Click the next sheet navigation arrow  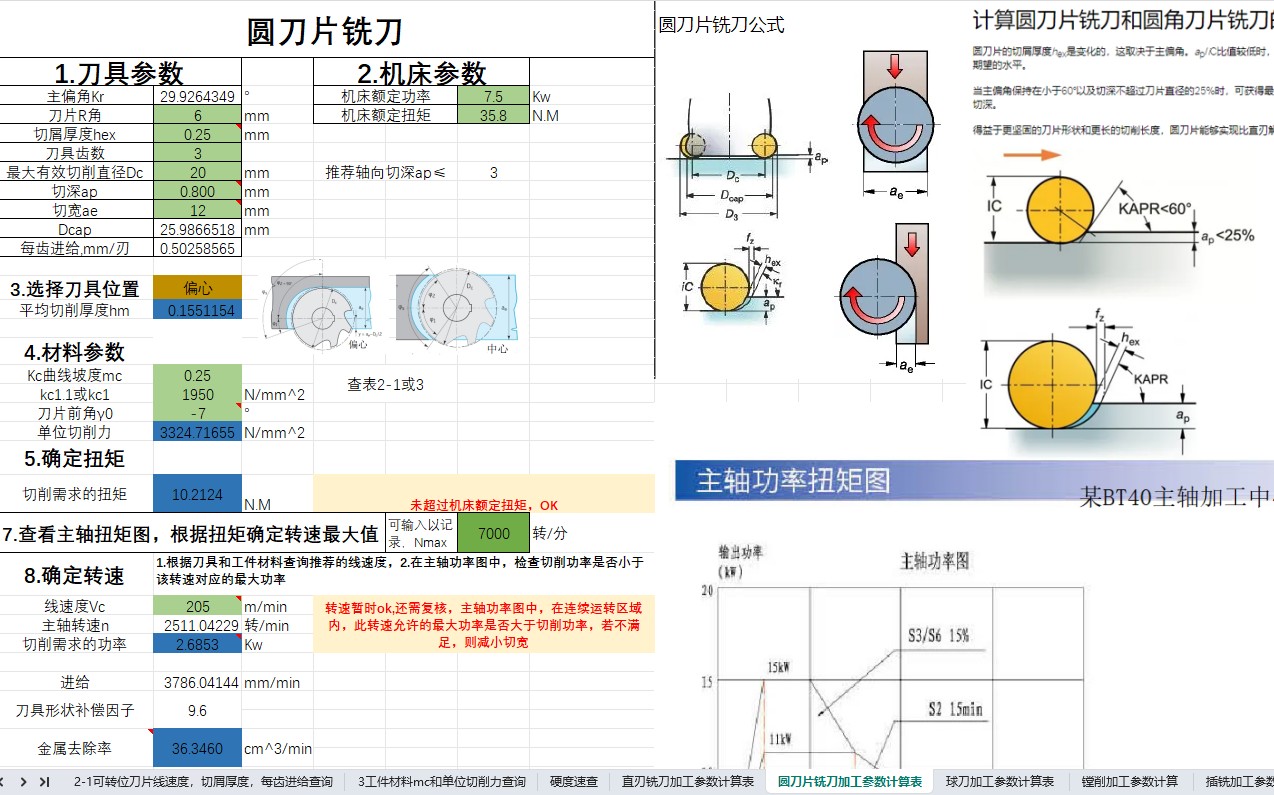[x=24, y=781]
